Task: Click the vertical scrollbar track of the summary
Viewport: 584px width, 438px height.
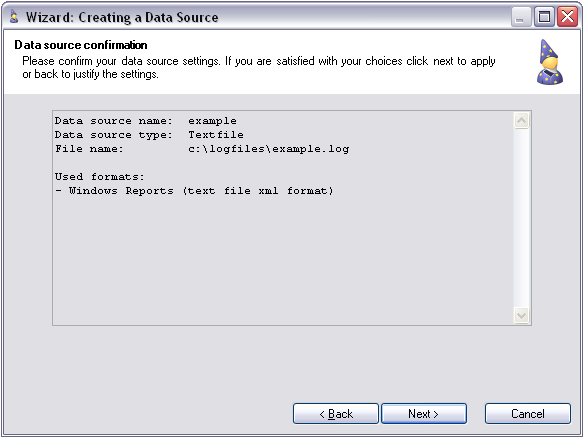Action: pos(521,218)
